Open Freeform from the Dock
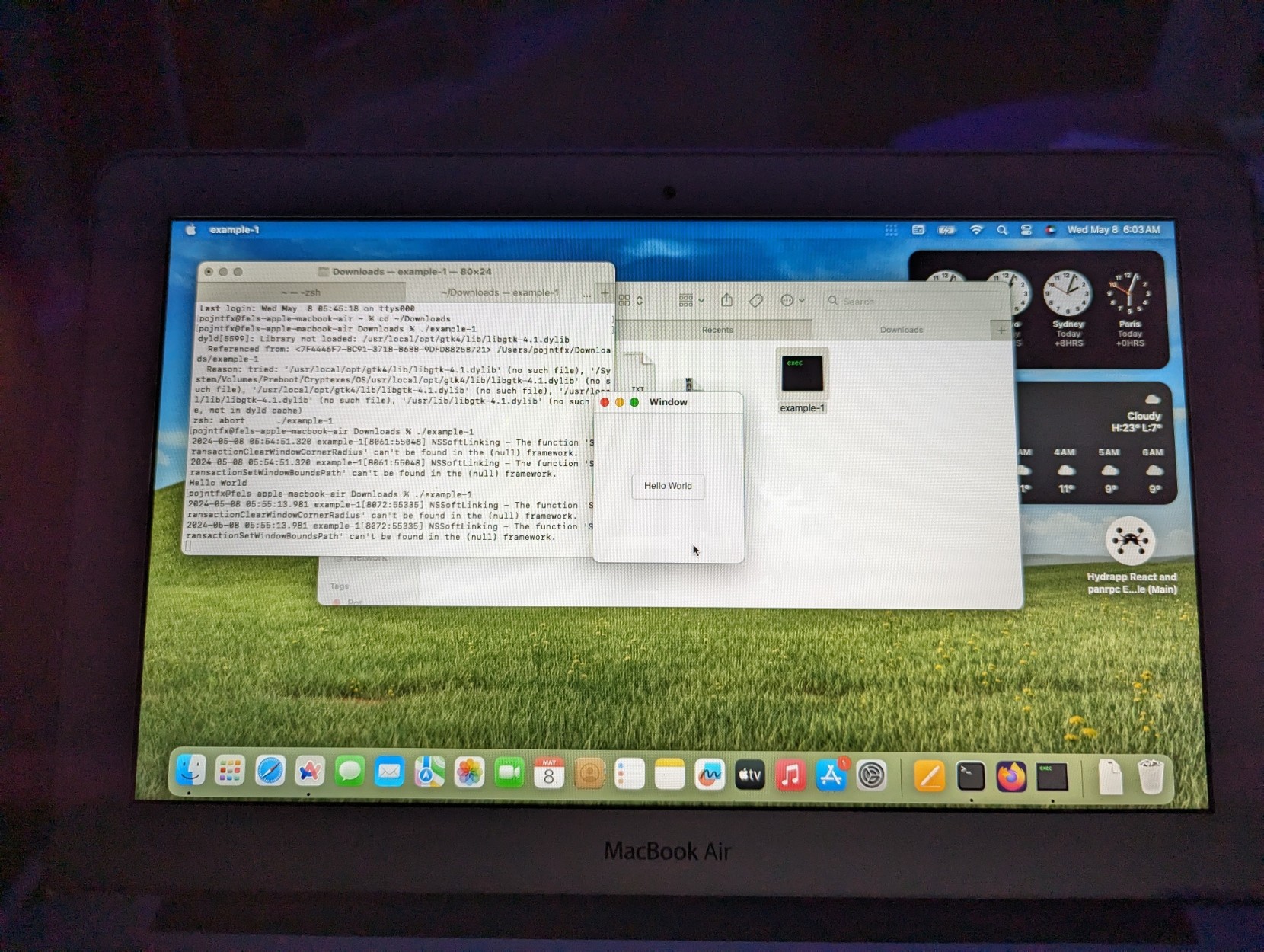The width and height of the screenshot is (1264, 952). click(x=710, y=775)
